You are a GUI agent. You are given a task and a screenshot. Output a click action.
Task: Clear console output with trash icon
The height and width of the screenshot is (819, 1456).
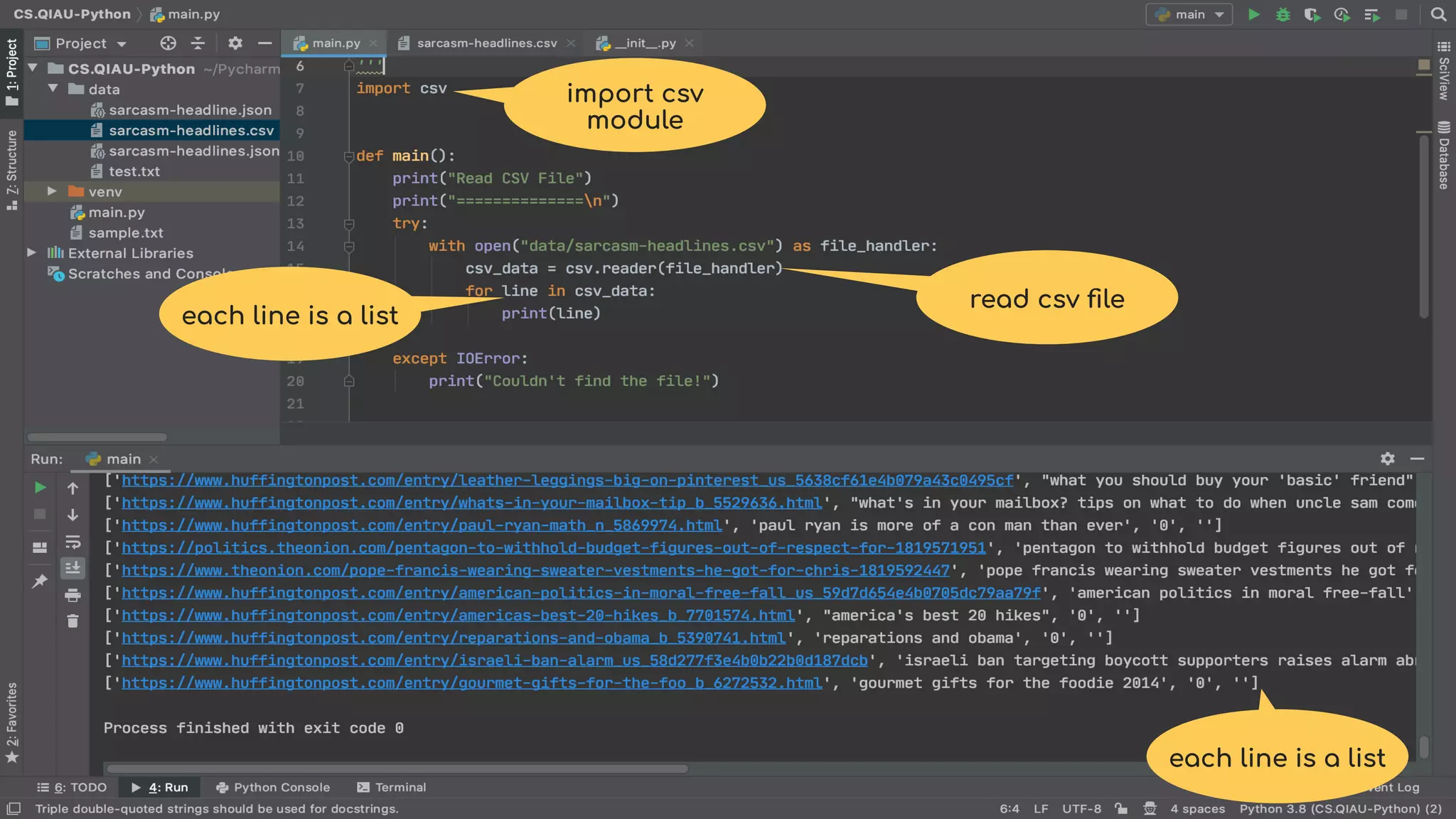pyautogui.click(x=73, y=621)
